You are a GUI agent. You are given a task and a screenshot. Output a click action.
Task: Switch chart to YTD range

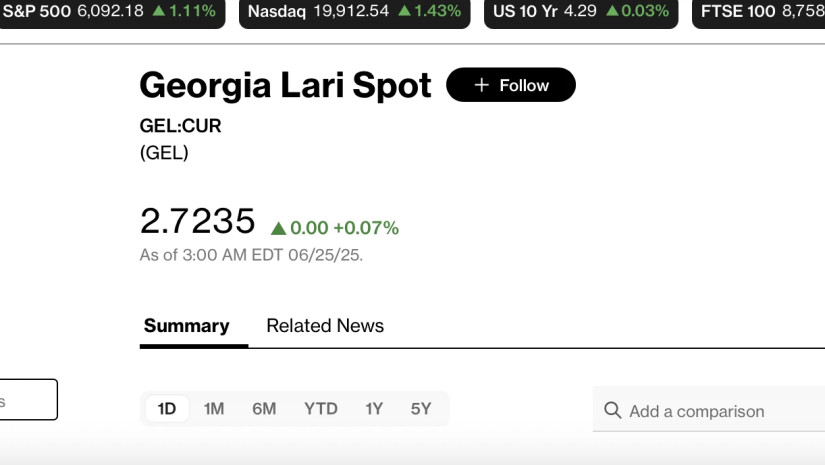click(321, 408)
